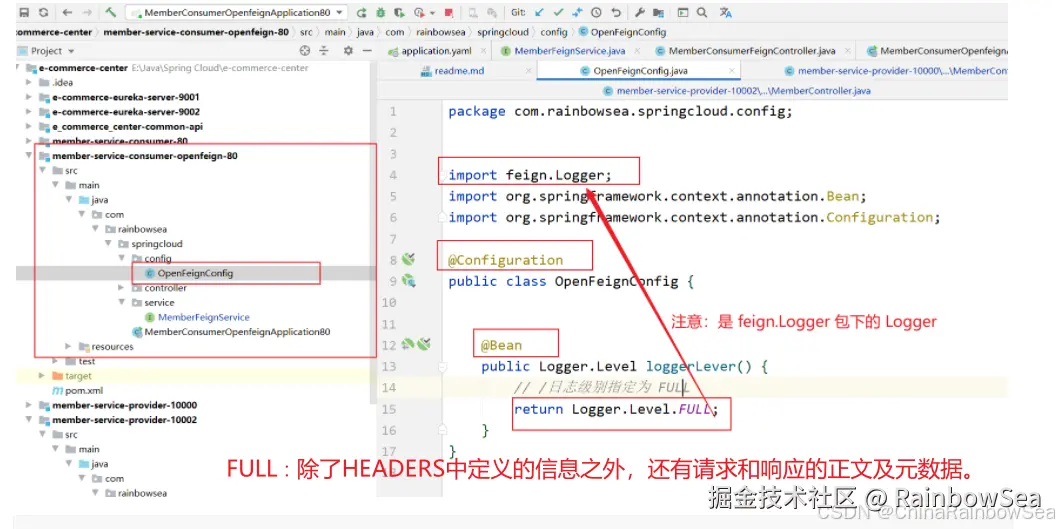Rerun application with the green rerun icon
The height and width of the screenshot is (529, 1059).
(x=361, y=12)
